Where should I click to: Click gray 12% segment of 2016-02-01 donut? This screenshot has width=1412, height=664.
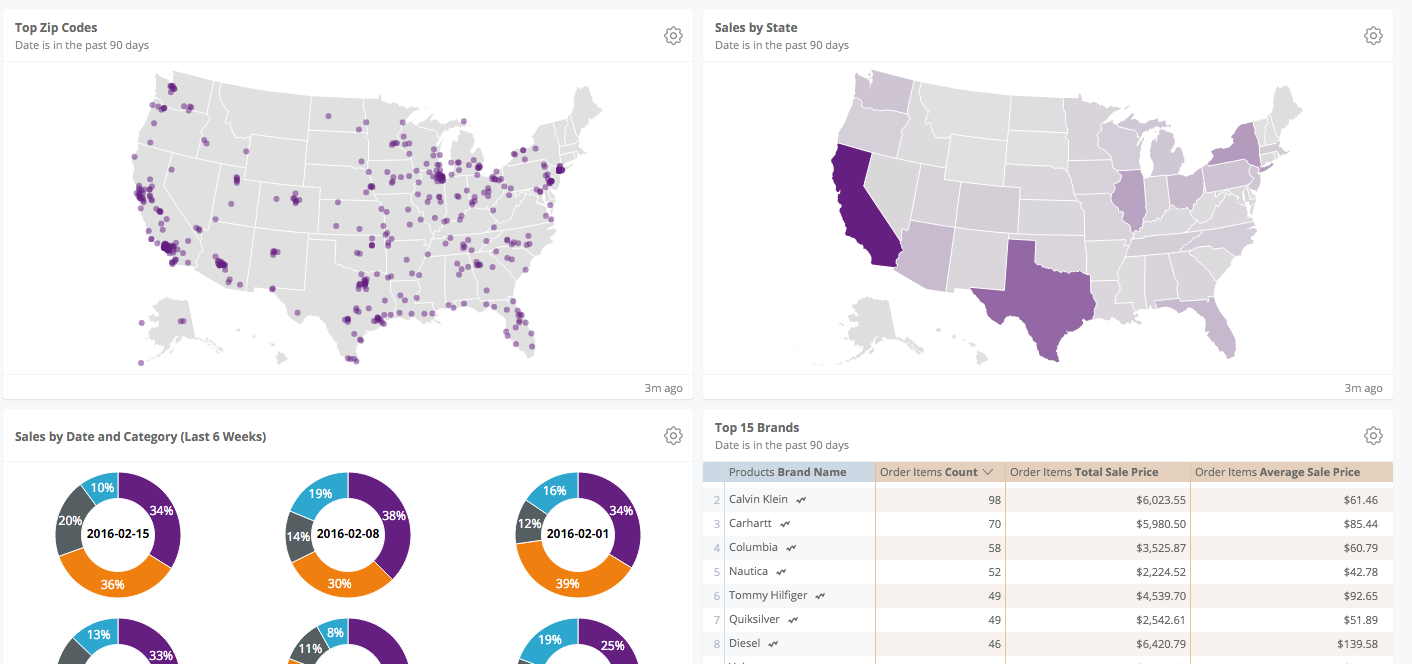pos(528,524)
